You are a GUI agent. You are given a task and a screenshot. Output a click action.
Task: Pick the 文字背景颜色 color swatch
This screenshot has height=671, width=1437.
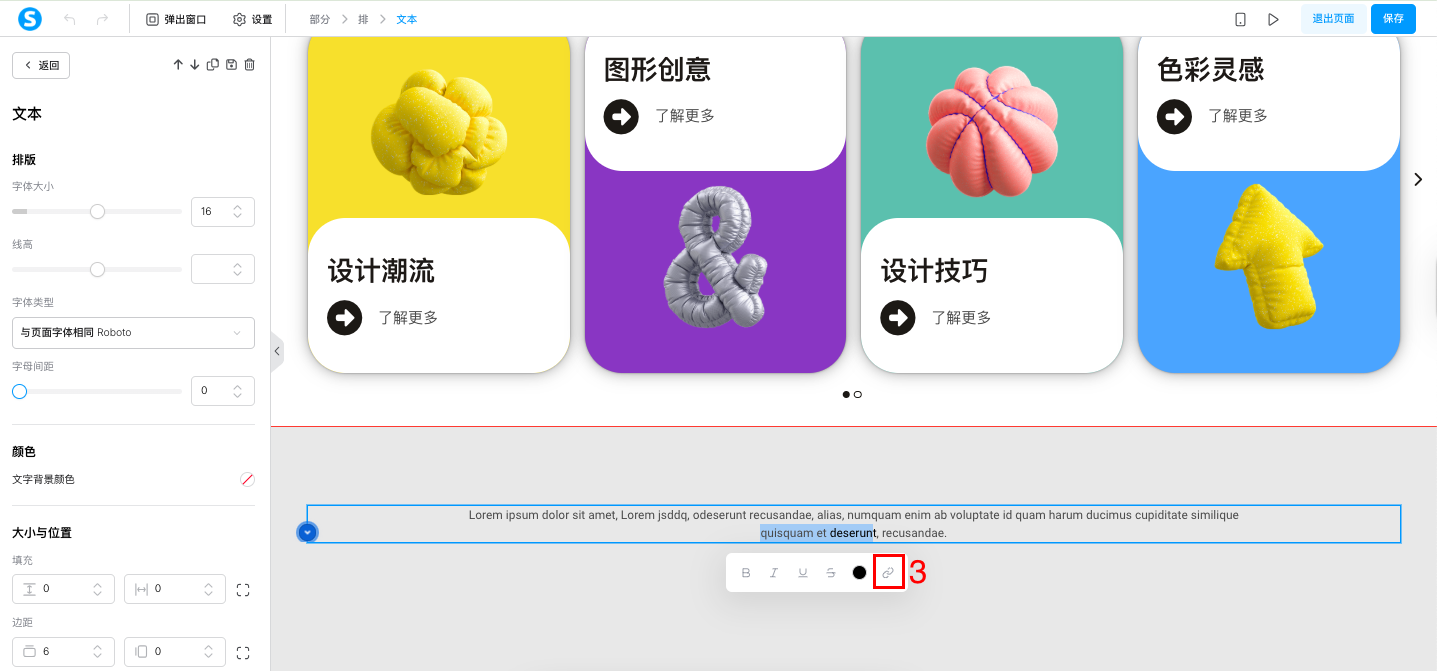tap(247, 480)
